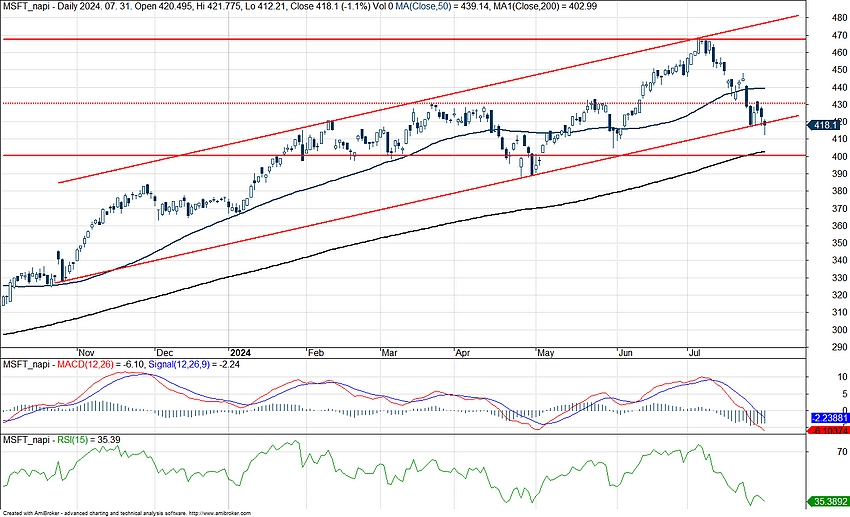Click the MACD value label -6.10374
Image resolution: width=850 pixels, height=517 pixels.
[x=828, y=430]
